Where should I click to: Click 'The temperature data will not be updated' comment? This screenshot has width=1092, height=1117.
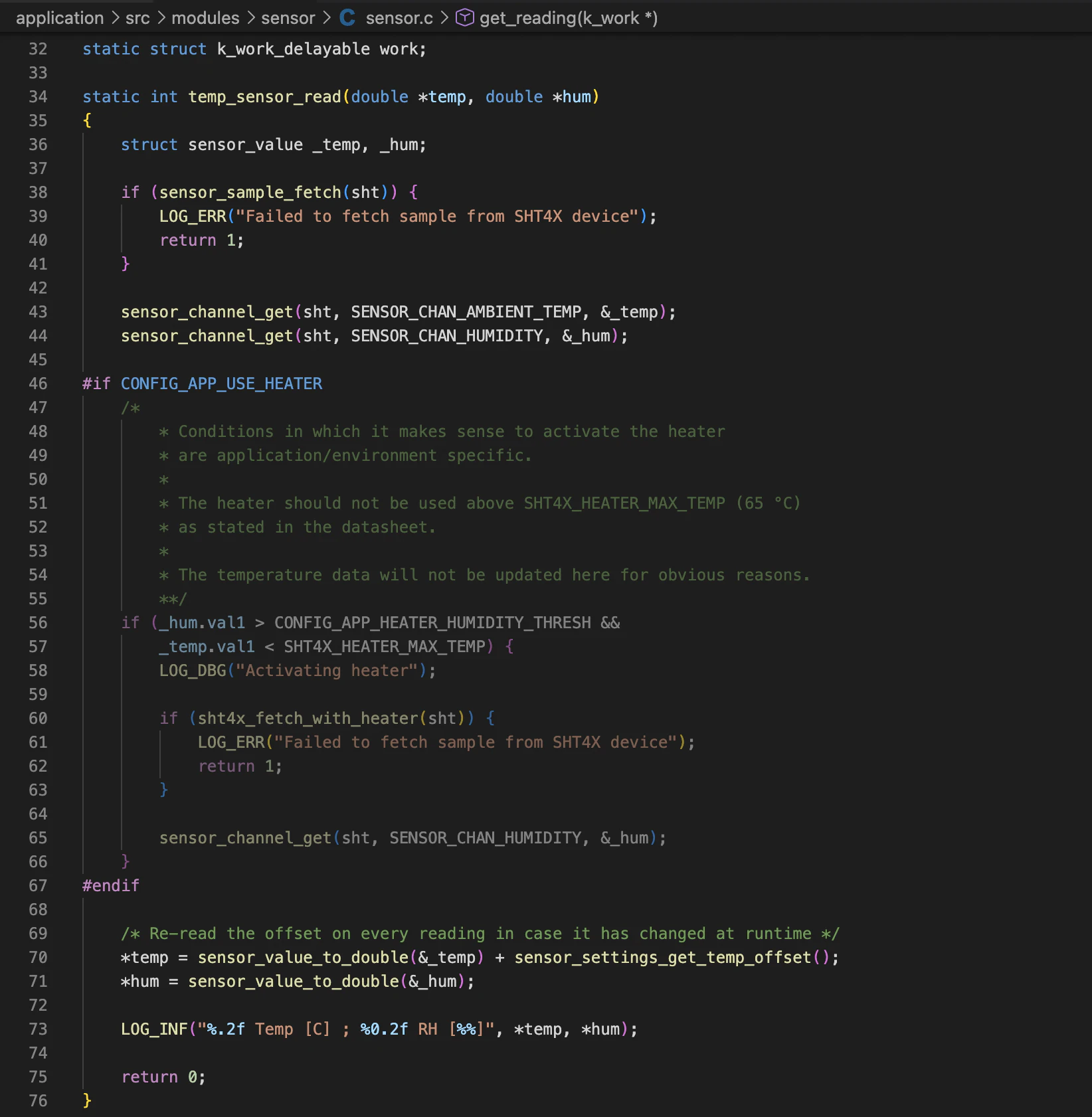point(485,575)
